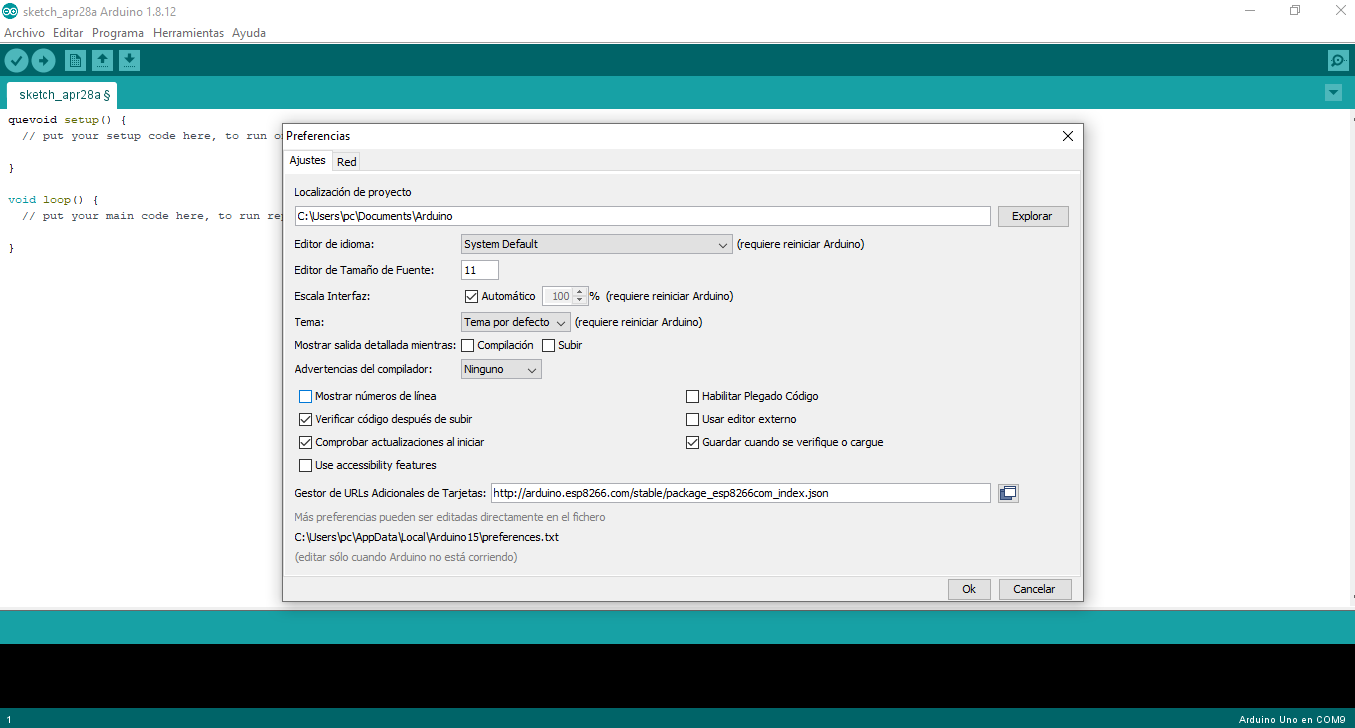Expand the Tema dropdown
Viewport: 1355px width, 728px height.
click(515, 322)
